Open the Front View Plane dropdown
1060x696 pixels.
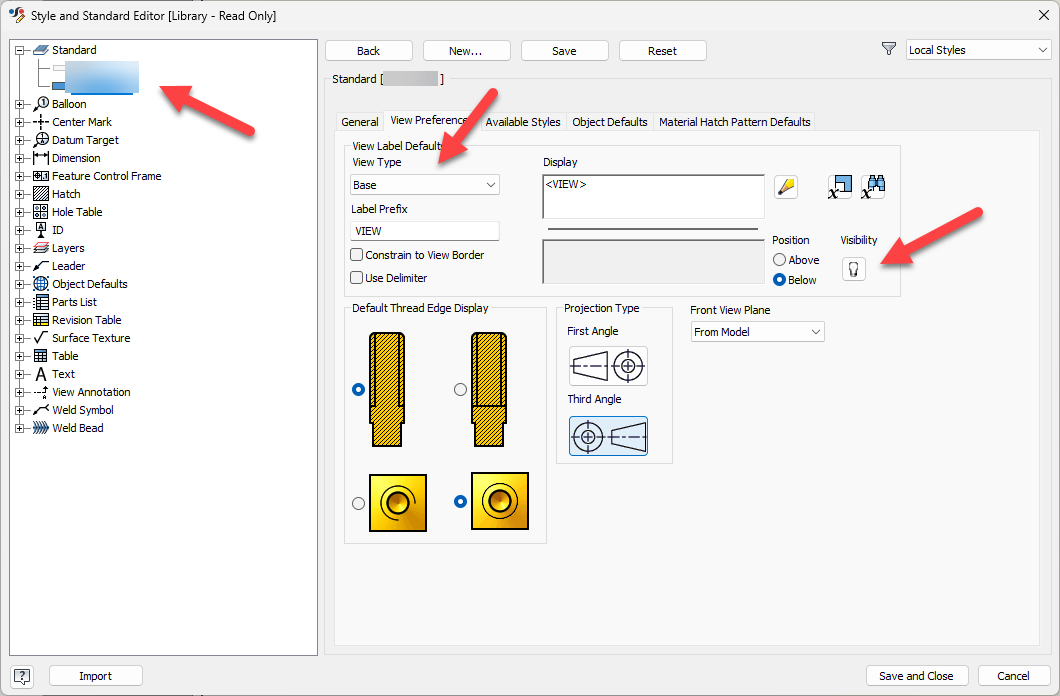757,330
